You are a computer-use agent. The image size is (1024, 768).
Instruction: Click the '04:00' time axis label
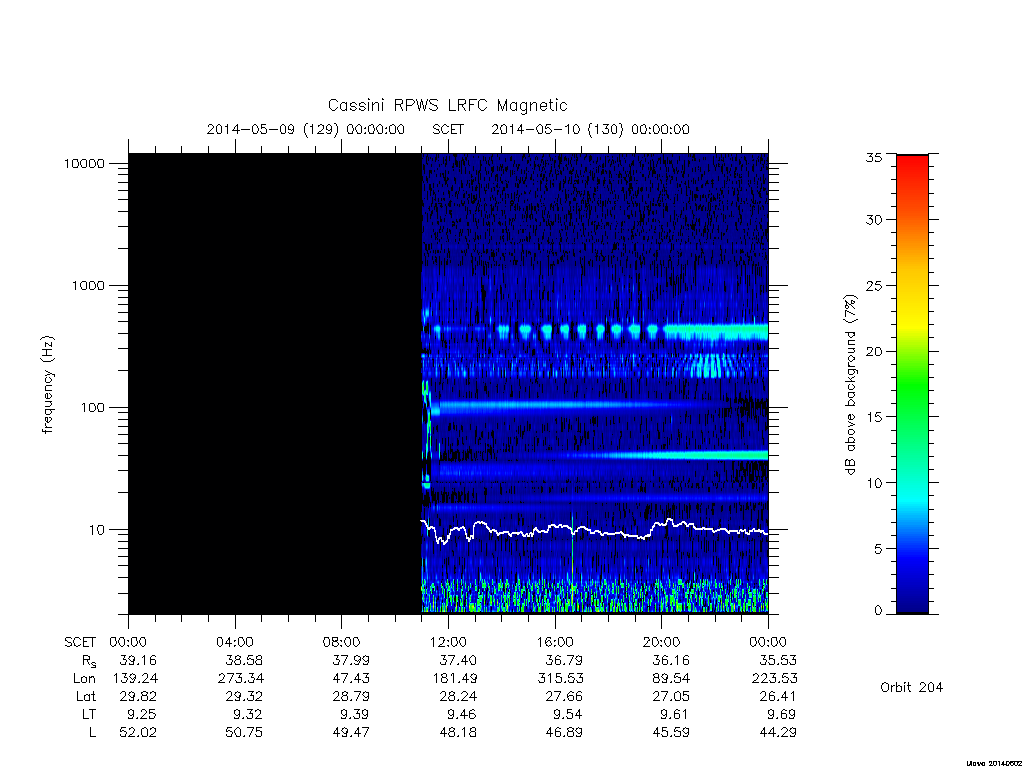[x=235, y=642]
